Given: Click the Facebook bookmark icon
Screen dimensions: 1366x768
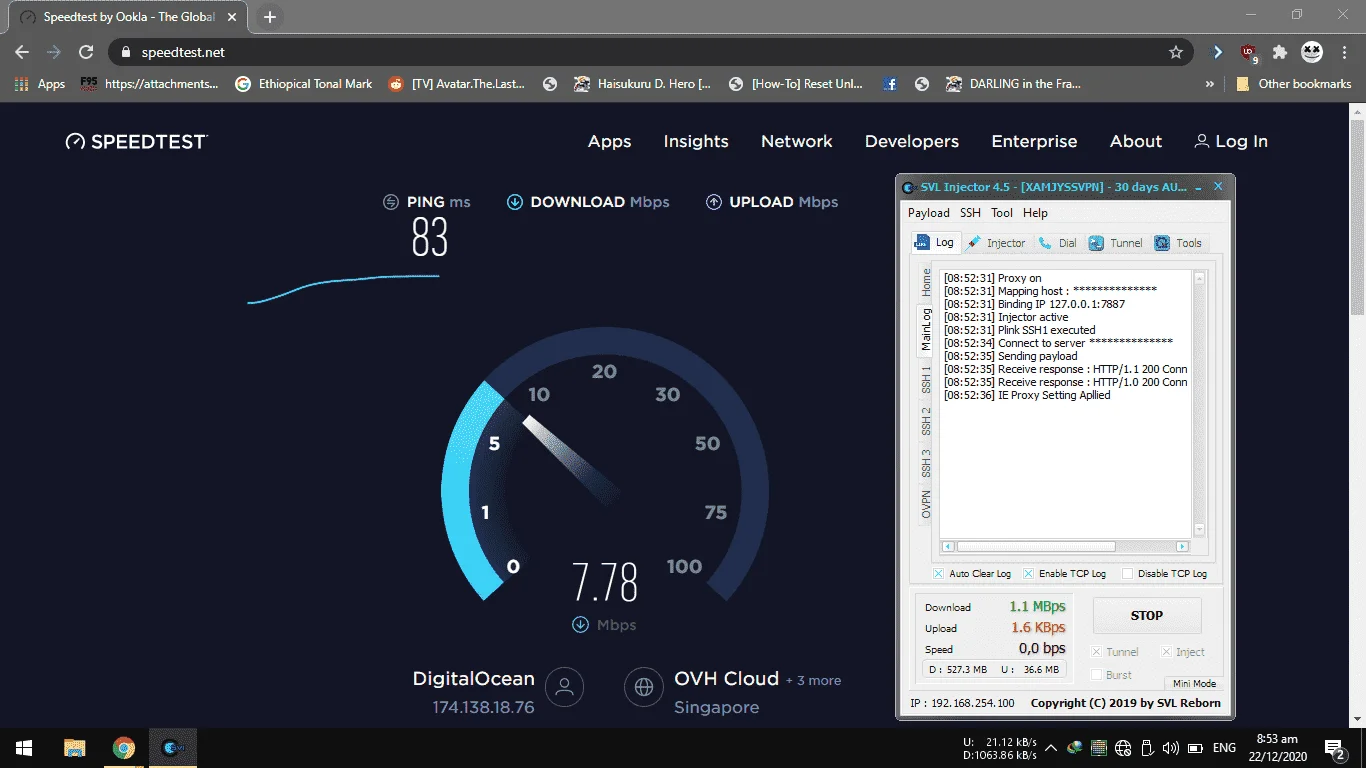Looking at the screenshot, I should click(890, 84).
